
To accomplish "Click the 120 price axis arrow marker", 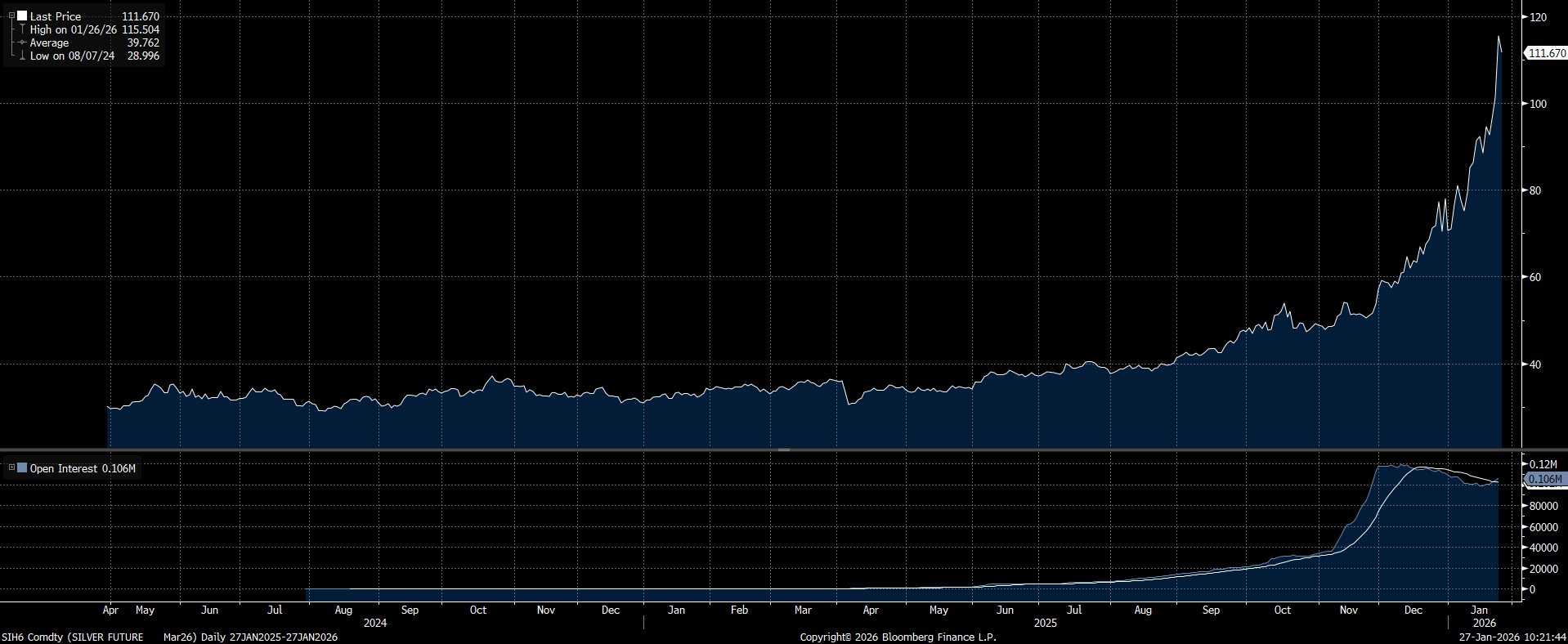I will pyautogui.click(x=1525, y=17).
